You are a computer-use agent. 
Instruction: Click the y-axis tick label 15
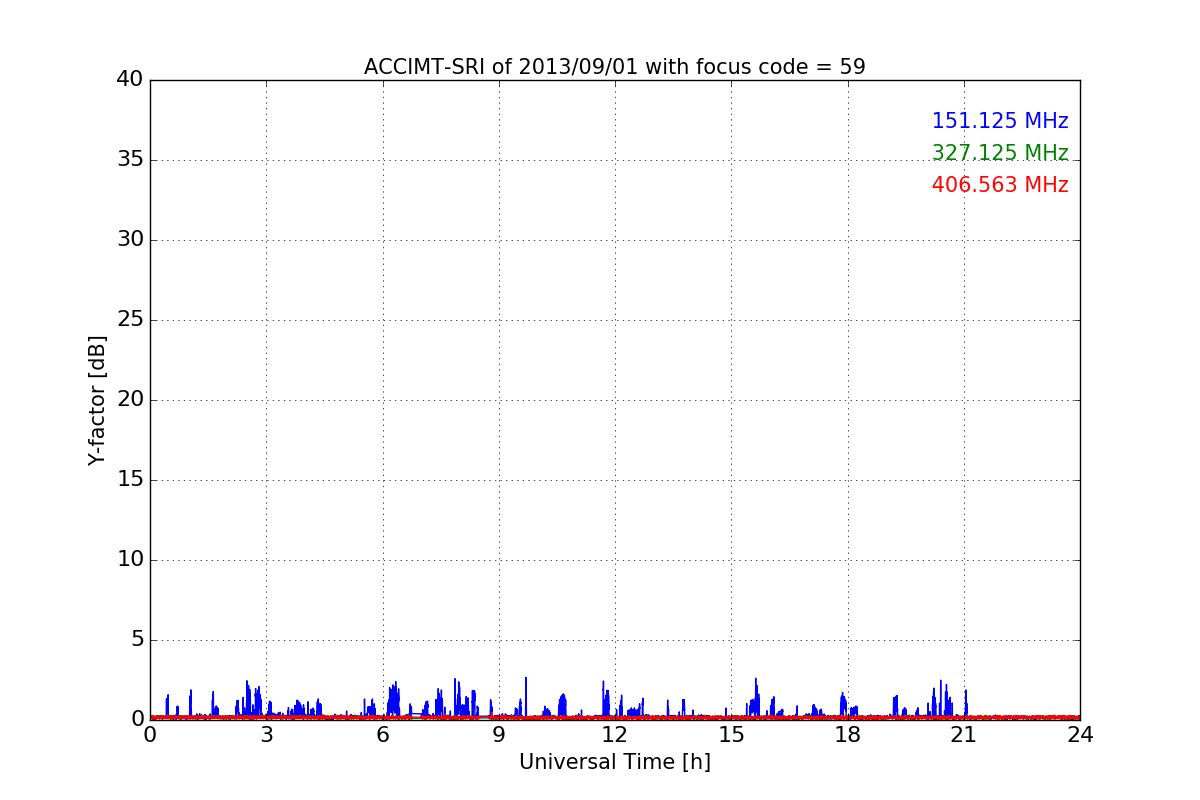[x=130, y=479]
